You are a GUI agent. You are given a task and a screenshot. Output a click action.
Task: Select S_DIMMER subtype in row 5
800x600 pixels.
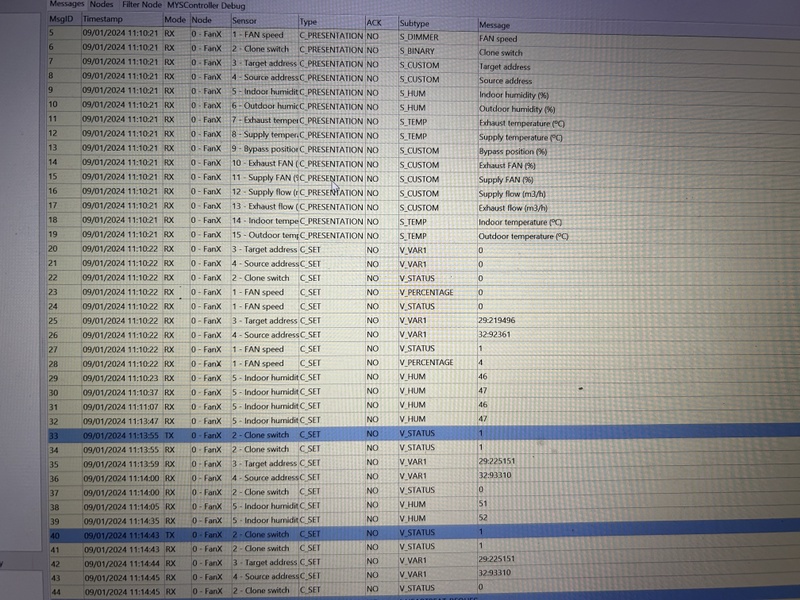click(419, 37)
